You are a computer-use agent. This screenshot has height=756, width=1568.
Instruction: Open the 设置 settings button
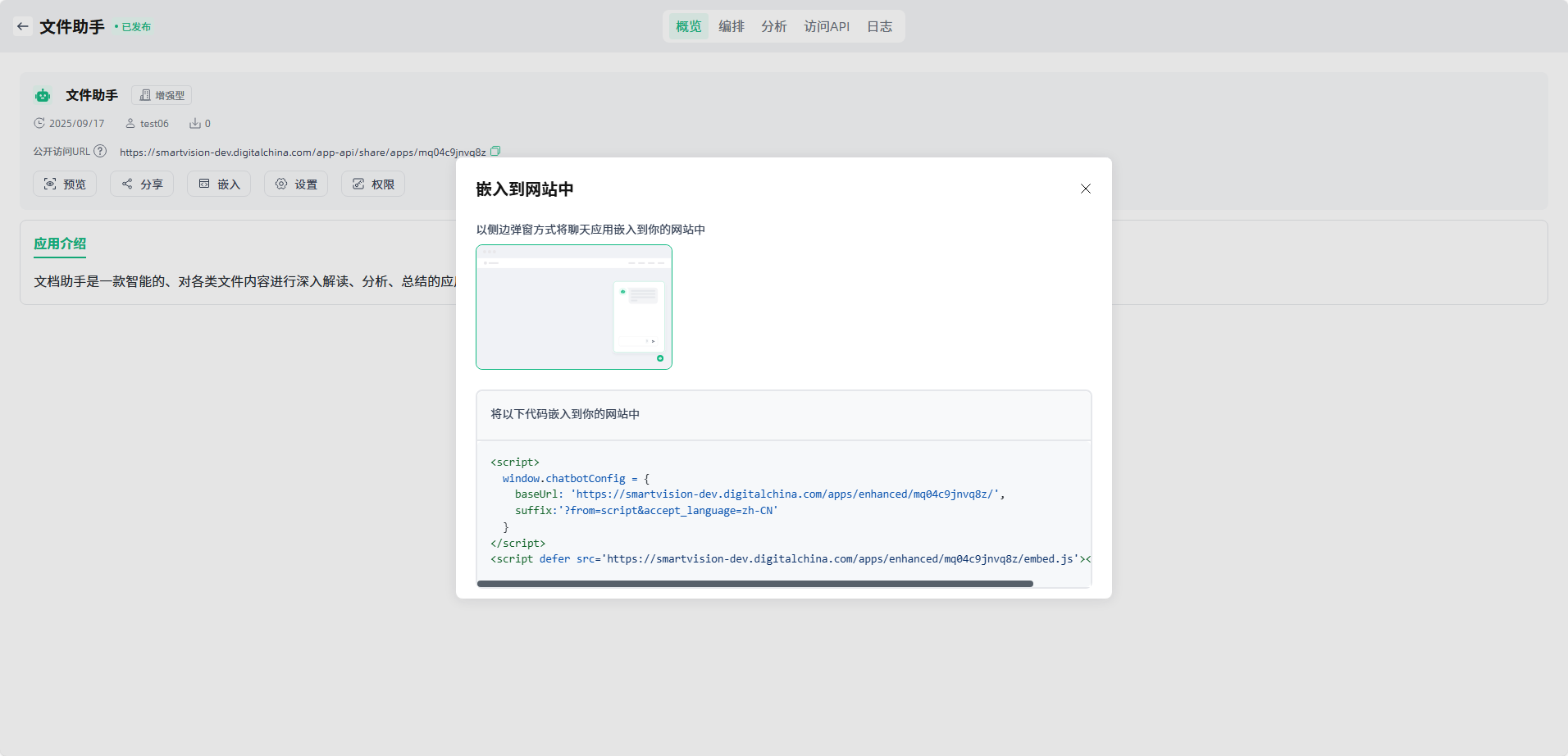click(296, 184)
